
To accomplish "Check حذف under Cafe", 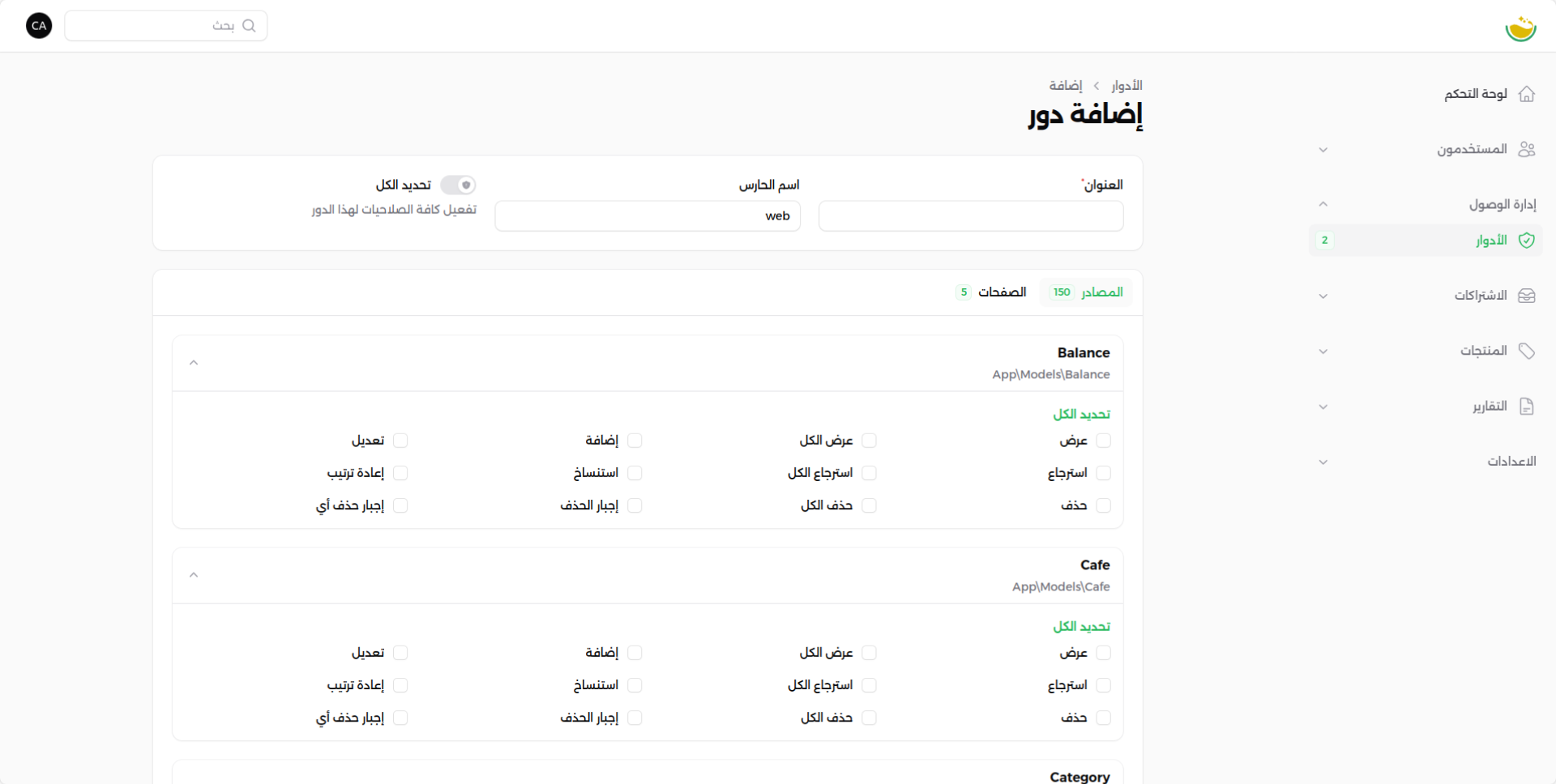I will 1103,718.
